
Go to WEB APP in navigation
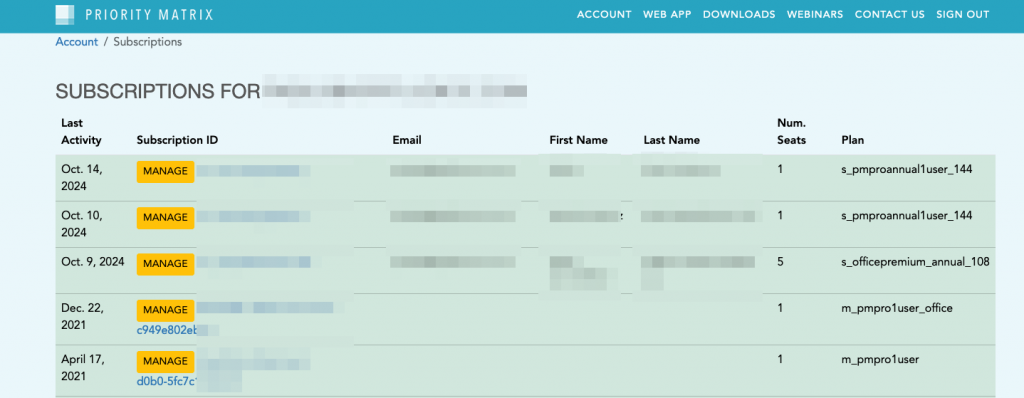(667, 14)
